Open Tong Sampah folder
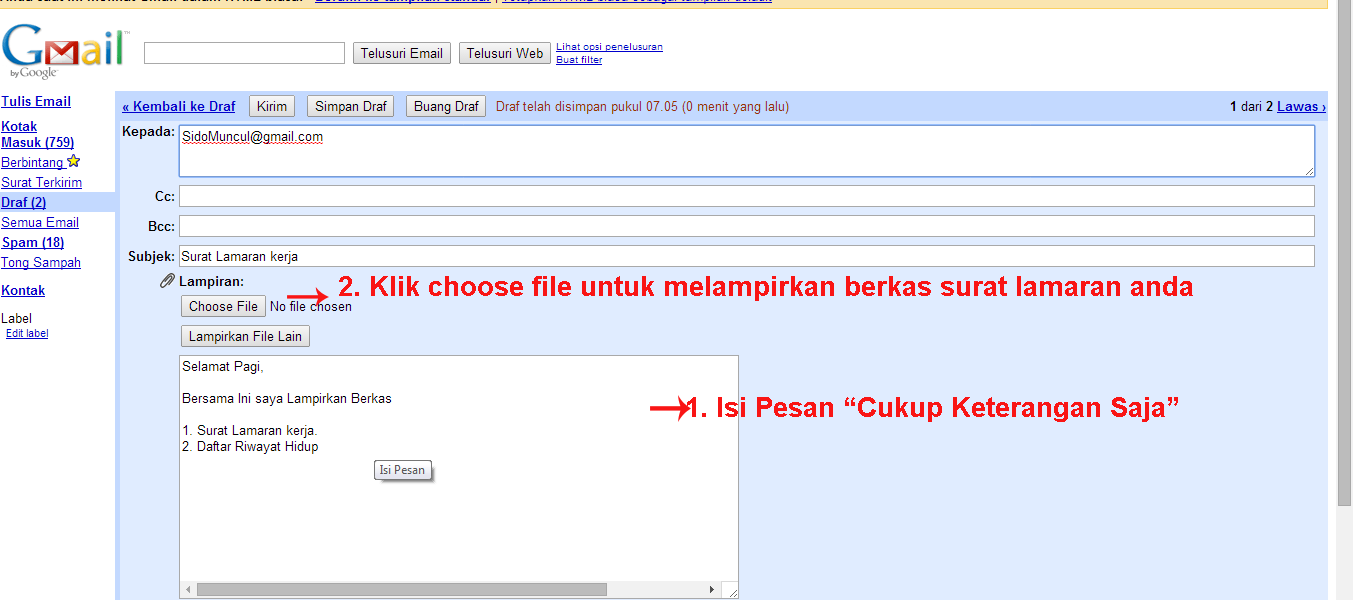 (41, 262)
